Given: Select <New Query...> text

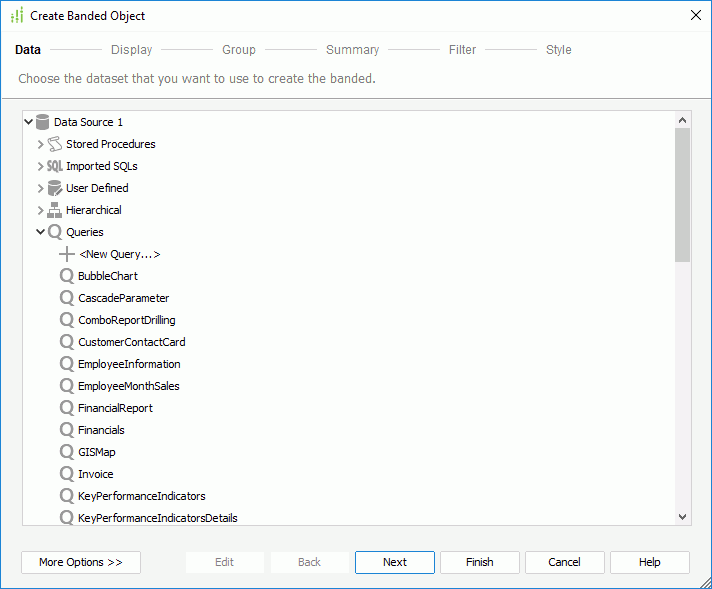Looking at the screenshot, I should [x=119, y=254].
